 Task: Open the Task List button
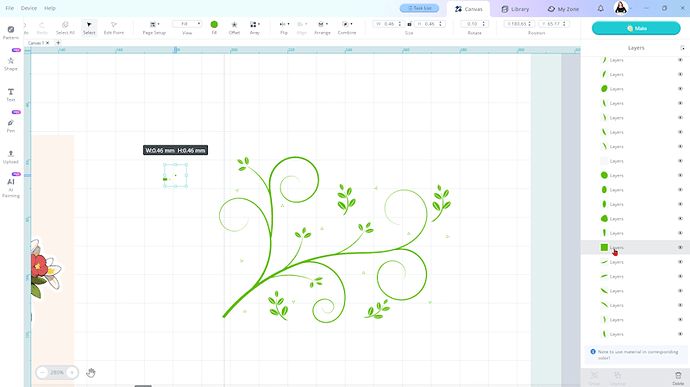419,8
